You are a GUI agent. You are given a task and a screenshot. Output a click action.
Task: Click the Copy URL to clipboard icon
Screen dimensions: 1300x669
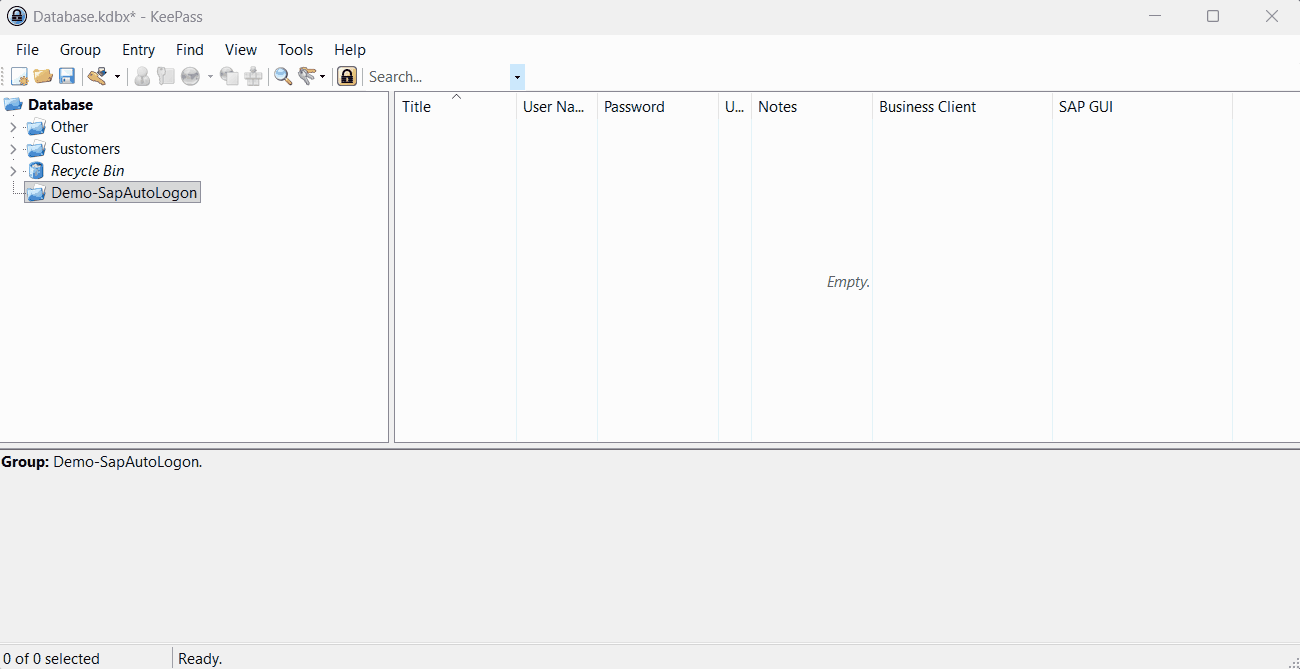point(229,76)
